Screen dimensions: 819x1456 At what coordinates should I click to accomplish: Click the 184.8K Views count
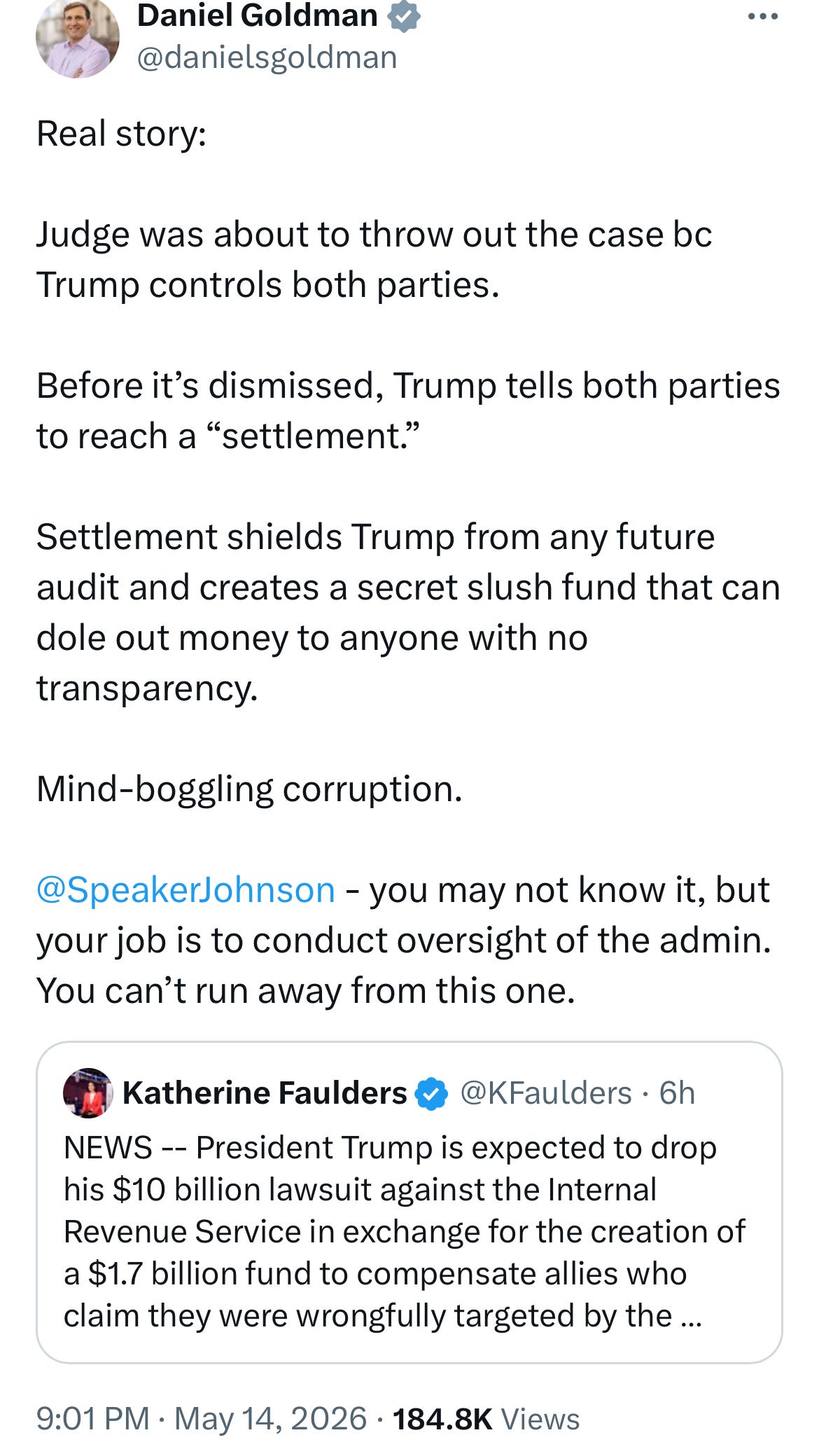(x=486, y=1419)
